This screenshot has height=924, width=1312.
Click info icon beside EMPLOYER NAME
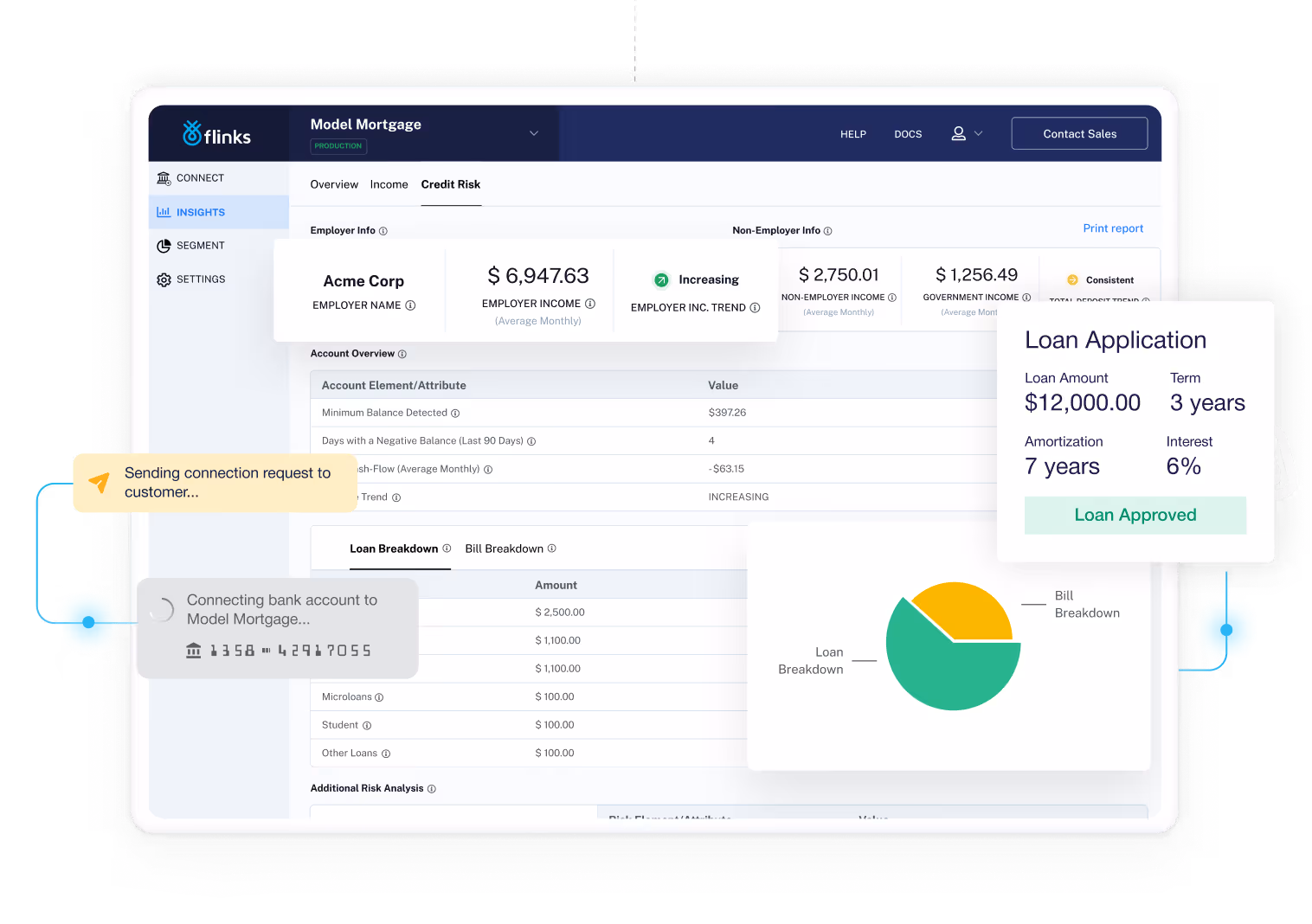point(410,305)
